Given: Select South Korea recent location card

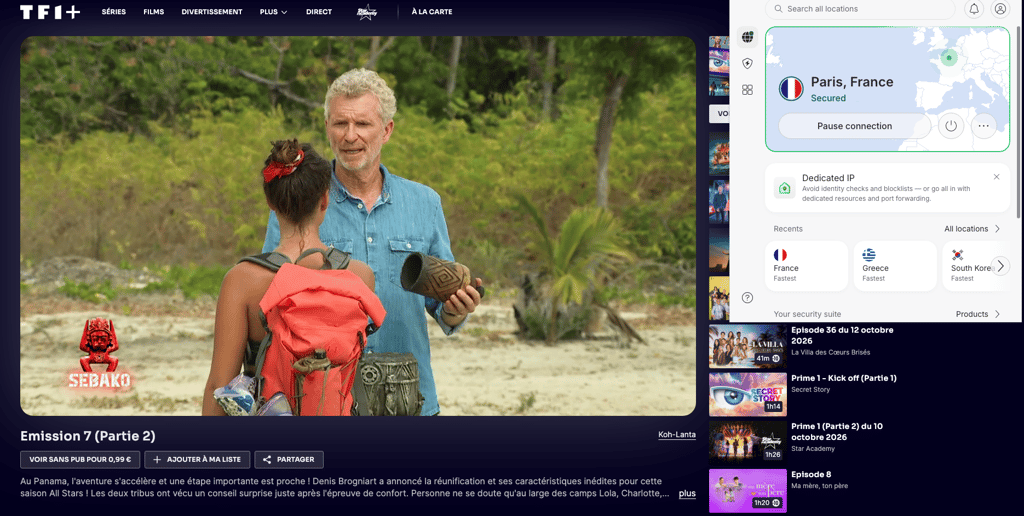Looking at the screenshot, I should [x=976, y=266].
